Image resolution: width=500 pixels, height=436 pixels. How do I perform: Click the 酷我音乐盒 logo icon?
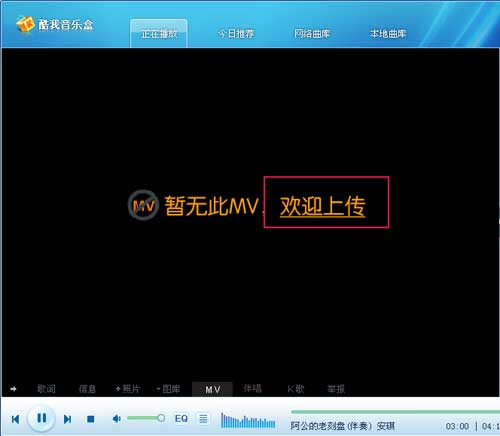pyautogui.click(x=25, y=24)
